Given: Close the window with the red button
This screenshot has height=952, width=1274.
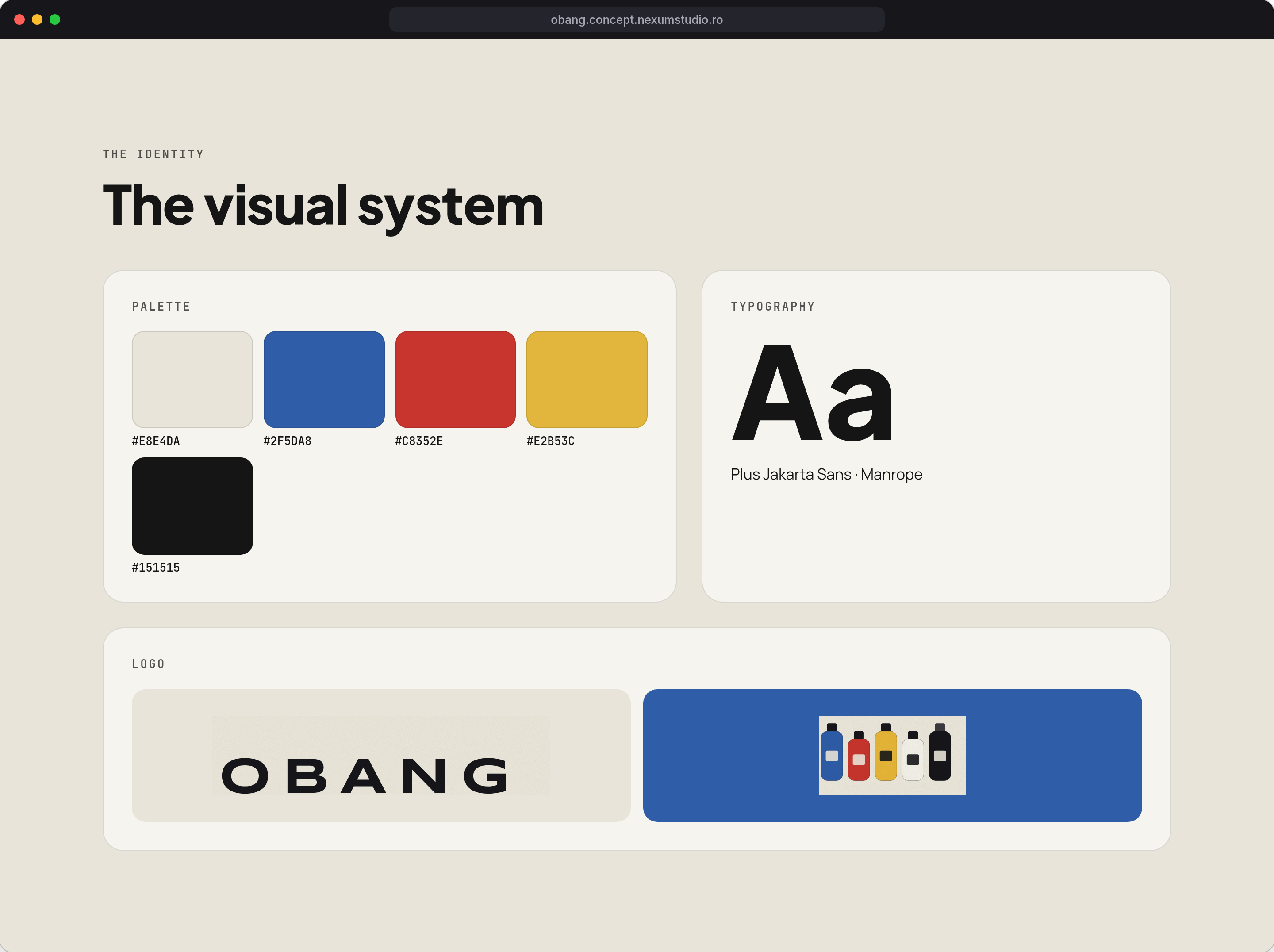Looking at the screenshot, I should click(x=19, y=19).
